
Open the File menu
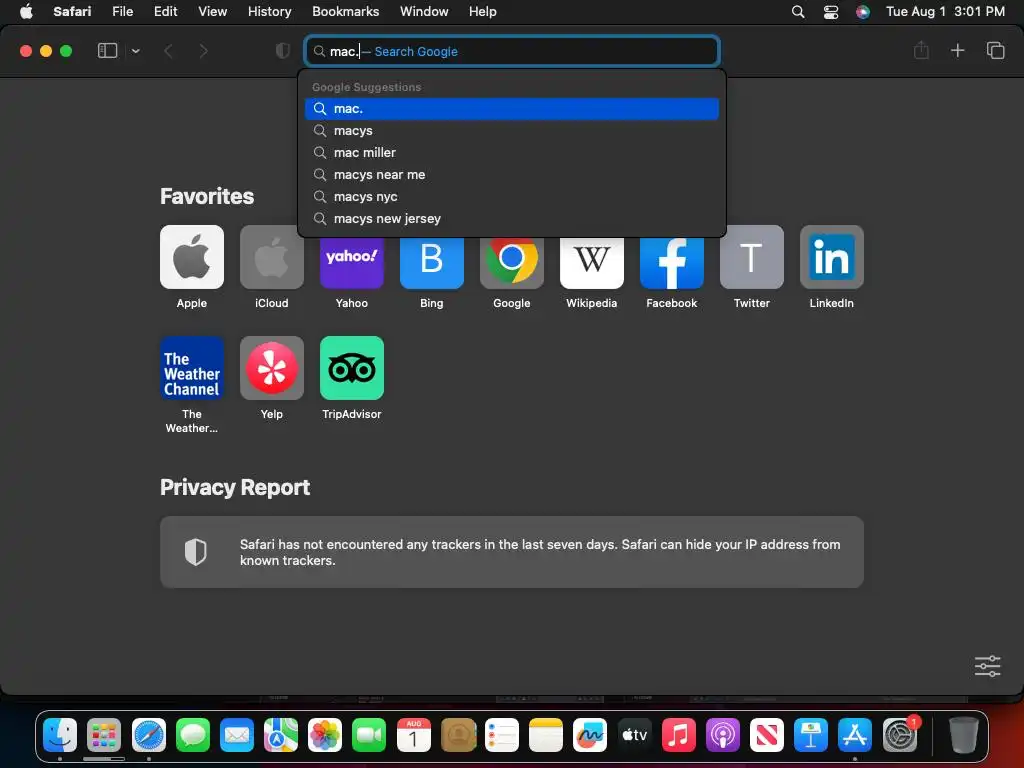[x=122, y=12]
